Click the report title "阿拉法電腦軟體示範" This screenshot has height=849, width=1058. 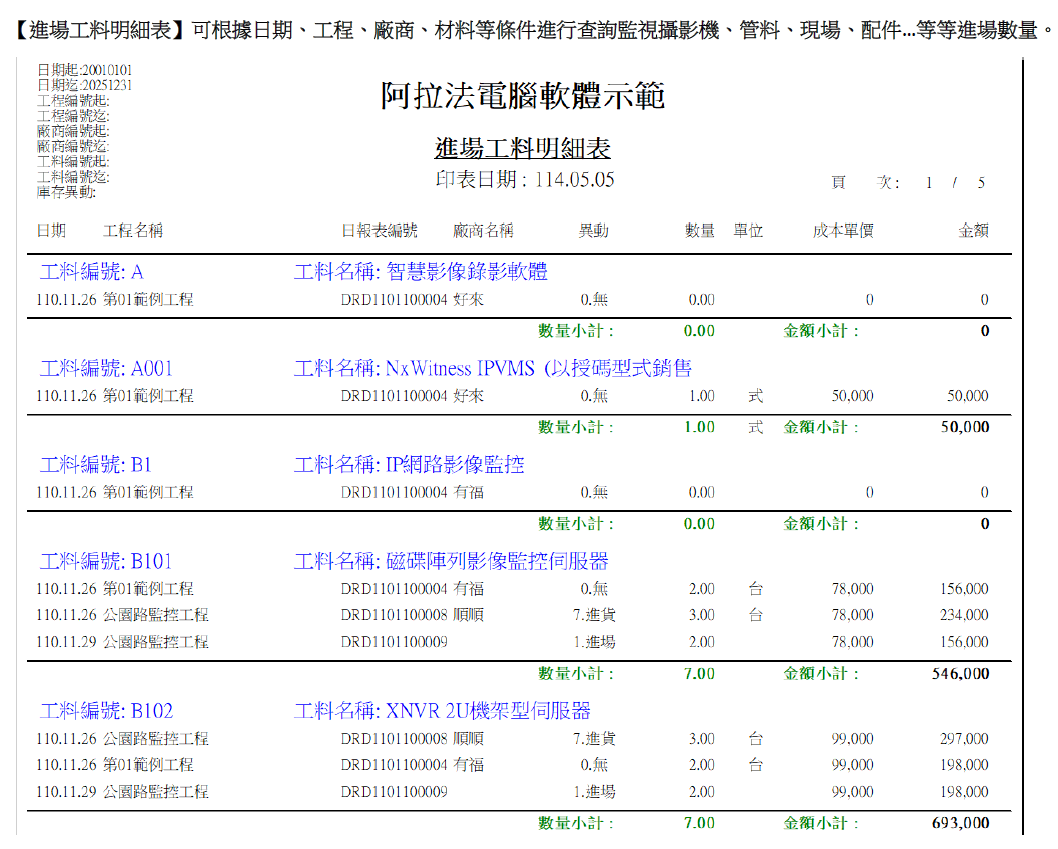point(523,96)
